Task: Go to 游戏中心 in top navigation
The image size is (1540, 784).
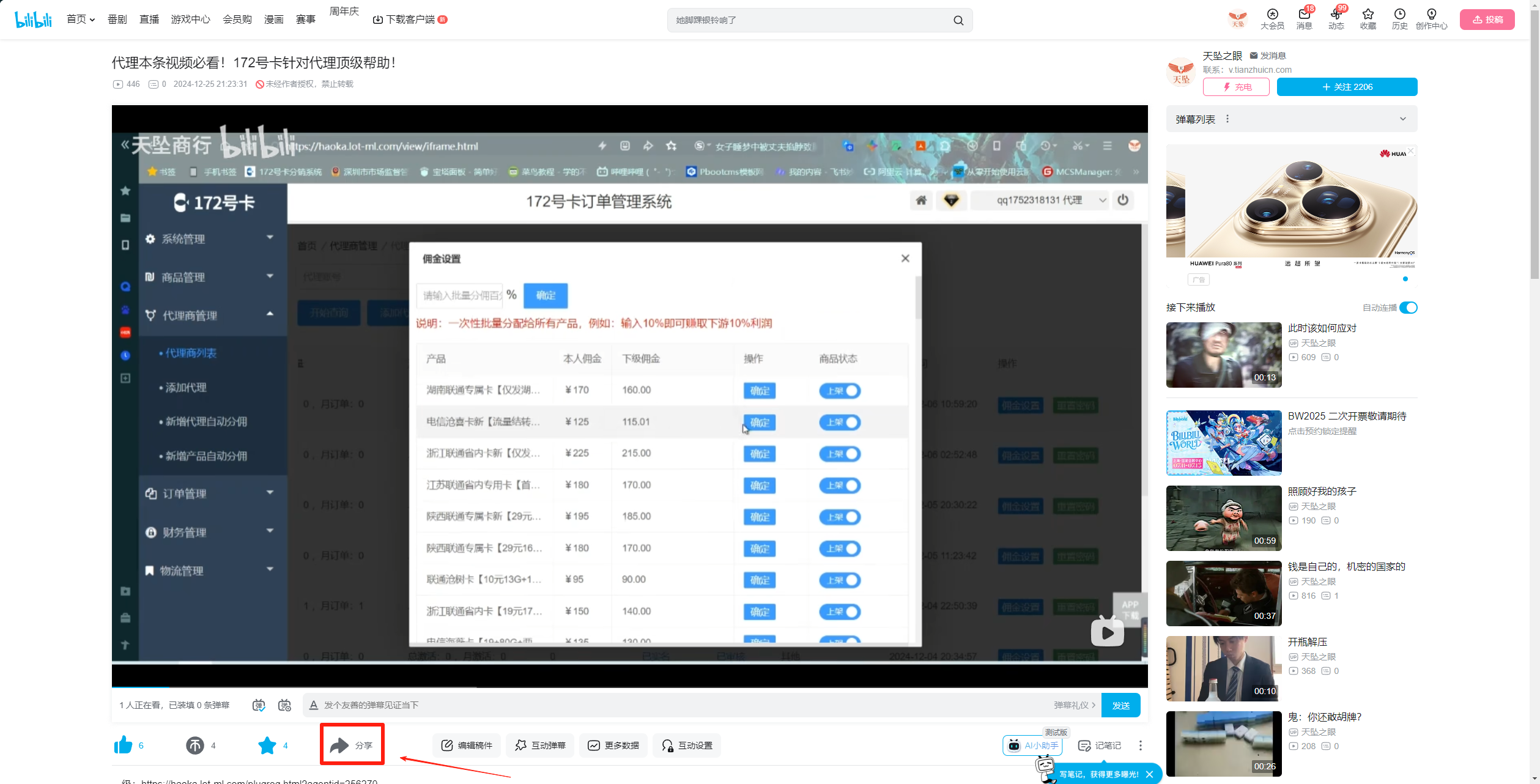Action: click(x=190, y=20)
